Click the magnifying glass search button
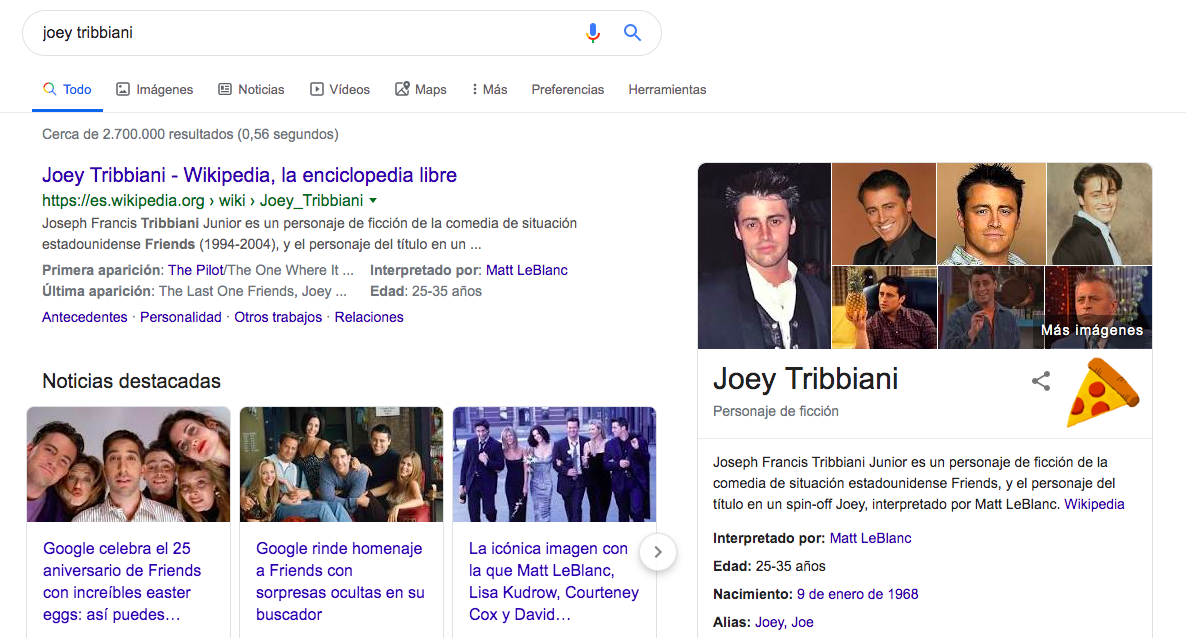1186x638 pixels. 632,33
